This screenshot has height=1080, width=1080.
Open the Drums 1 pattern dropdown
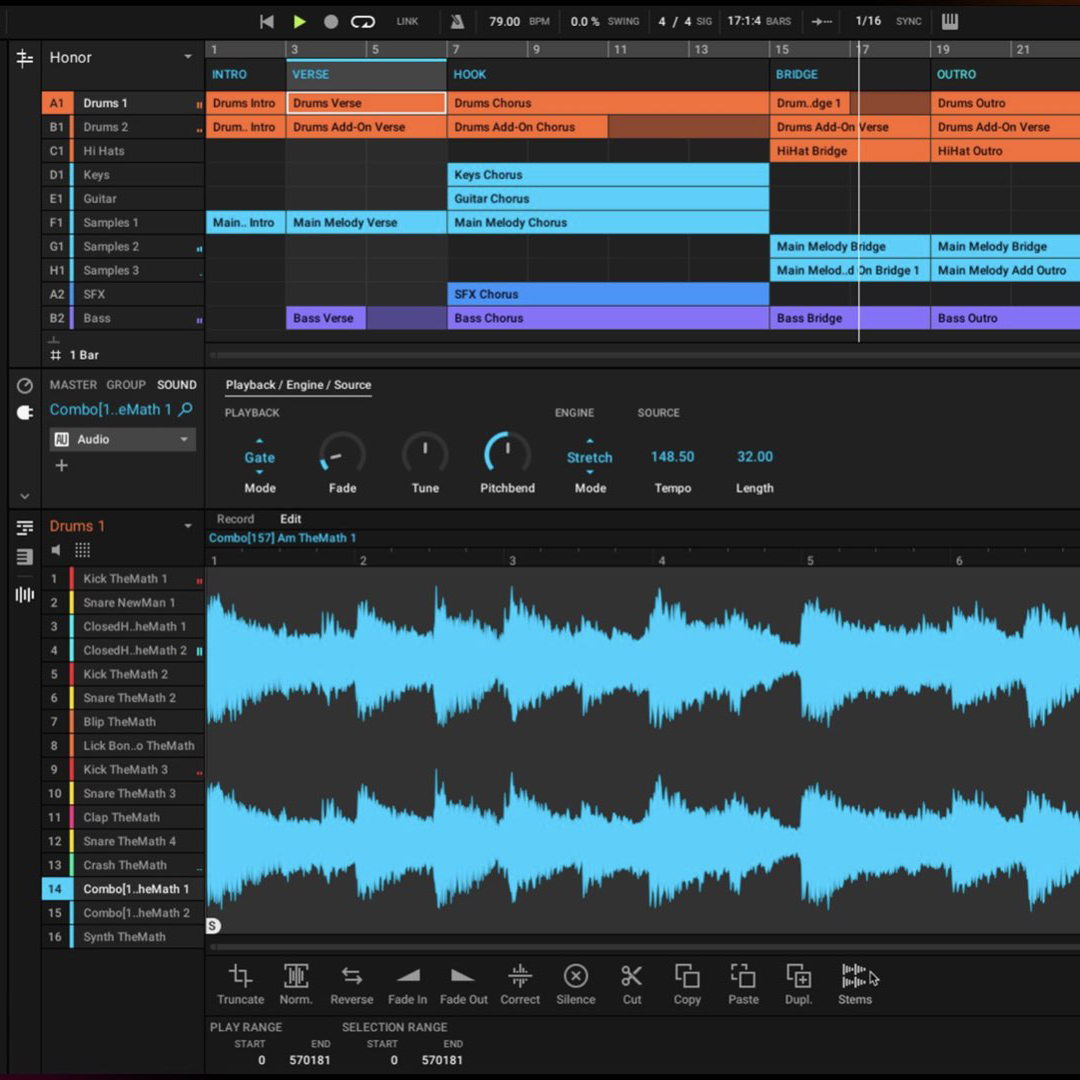click(x=188, y=525)
